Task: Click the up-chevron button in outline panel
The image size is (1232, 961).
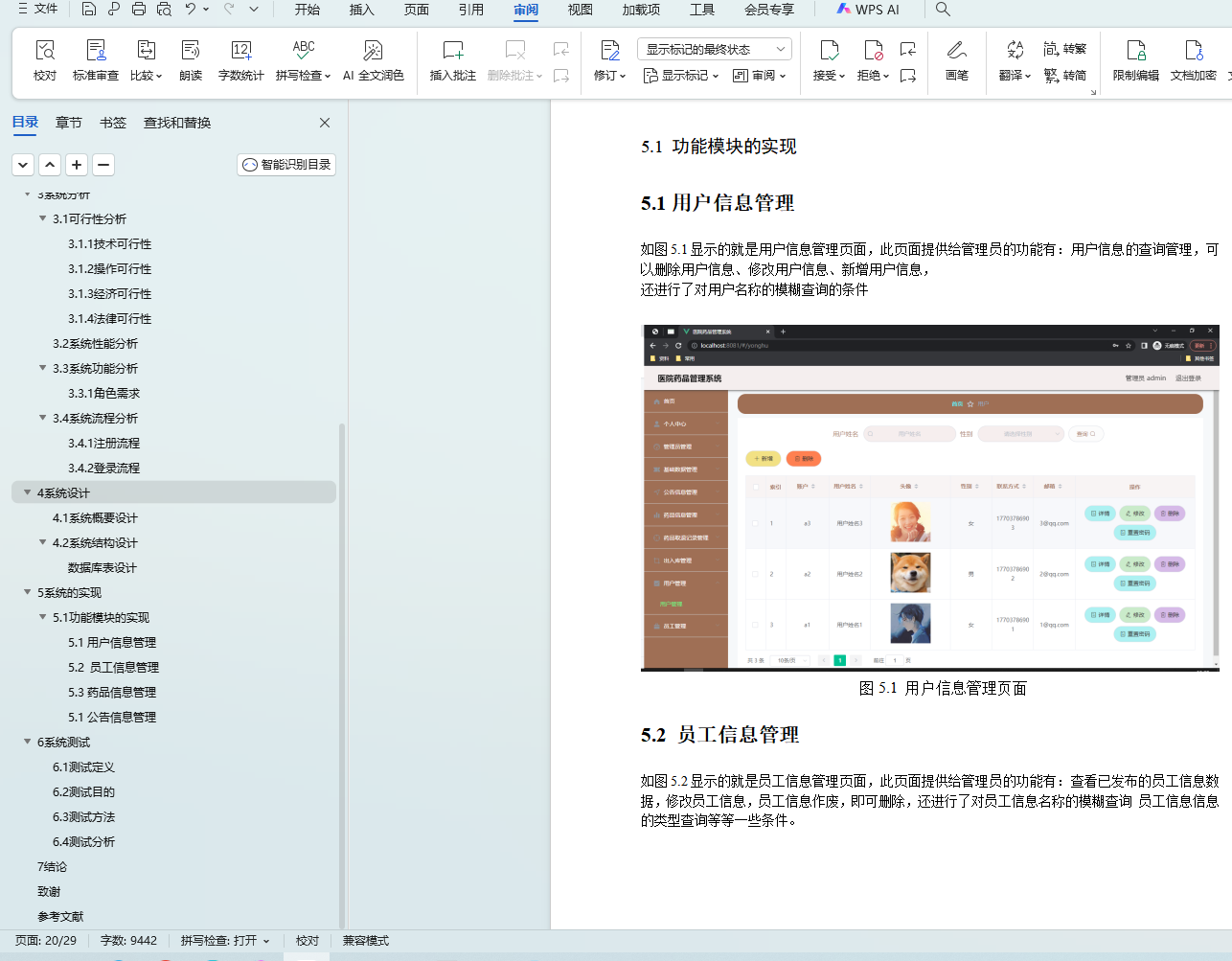Action: pos(51,165)
